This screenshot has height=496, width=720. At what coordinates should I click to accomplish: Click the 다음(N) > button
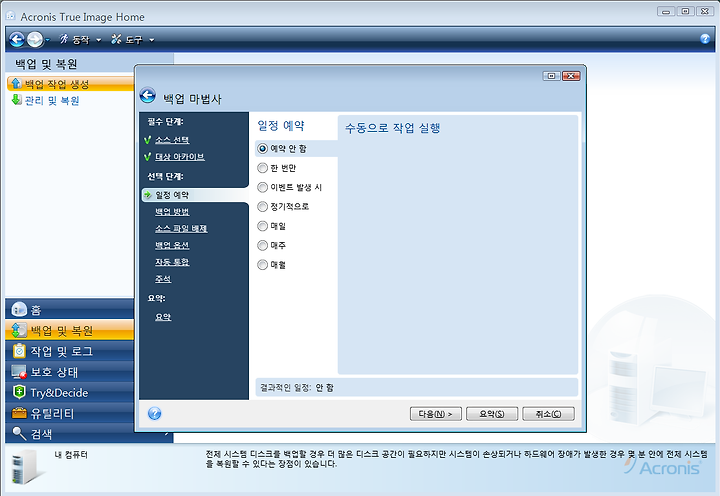435,414
